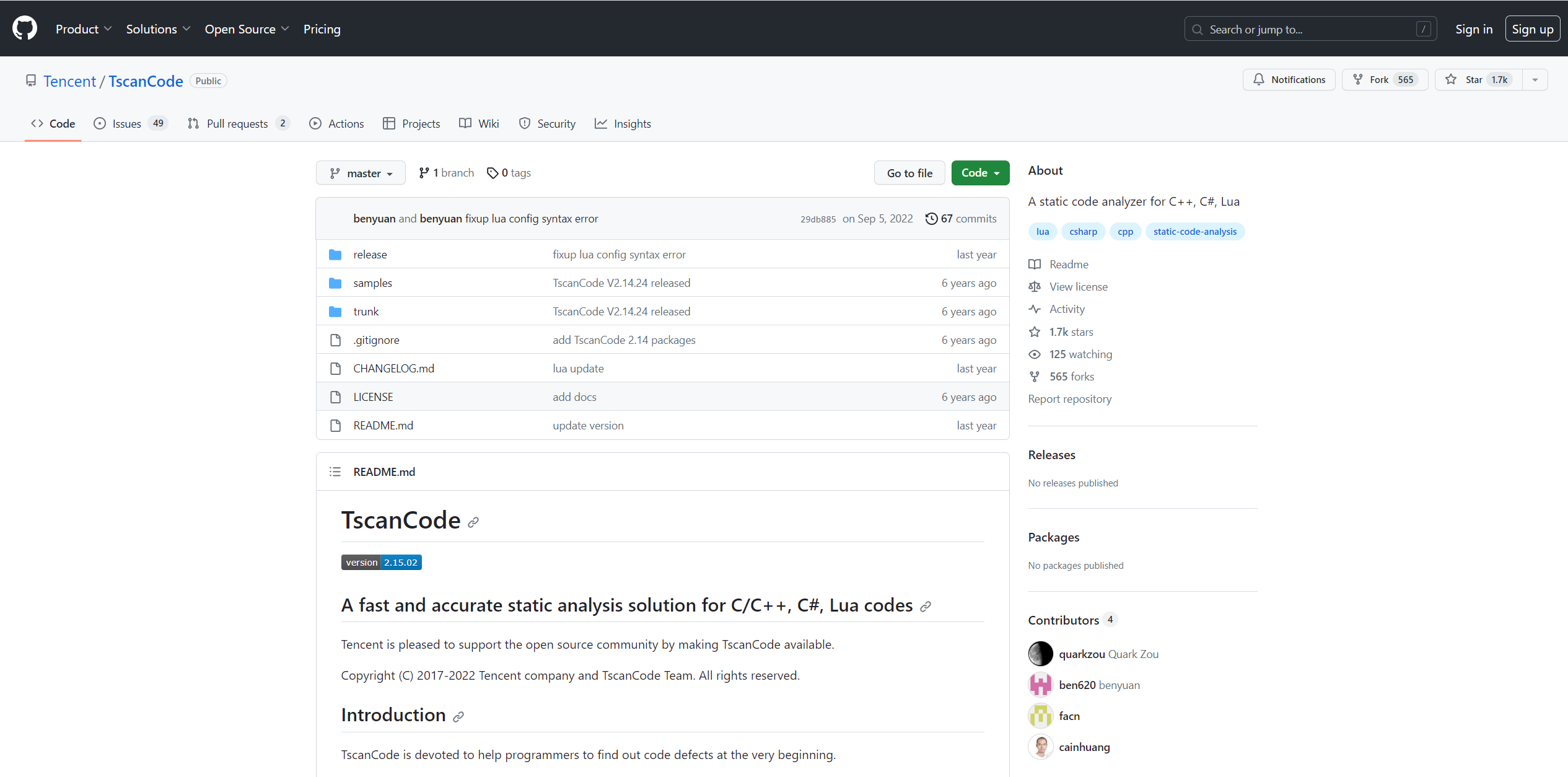Switch to the Insights tab
Screen dimensions: 1568x777
[x=623, y=123]
